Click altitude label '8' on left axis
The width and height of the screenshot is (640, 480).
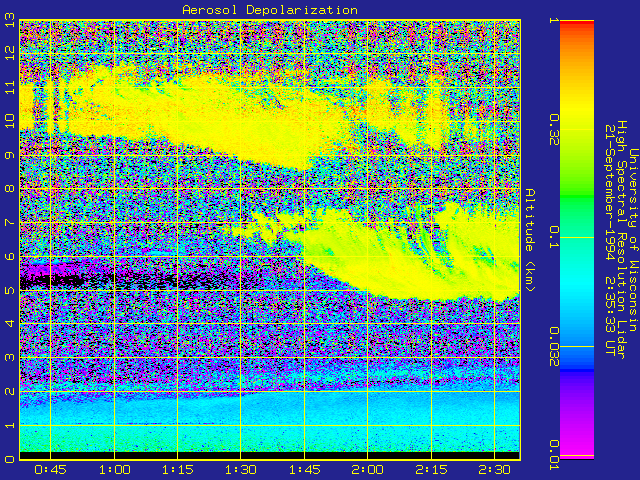10,189
